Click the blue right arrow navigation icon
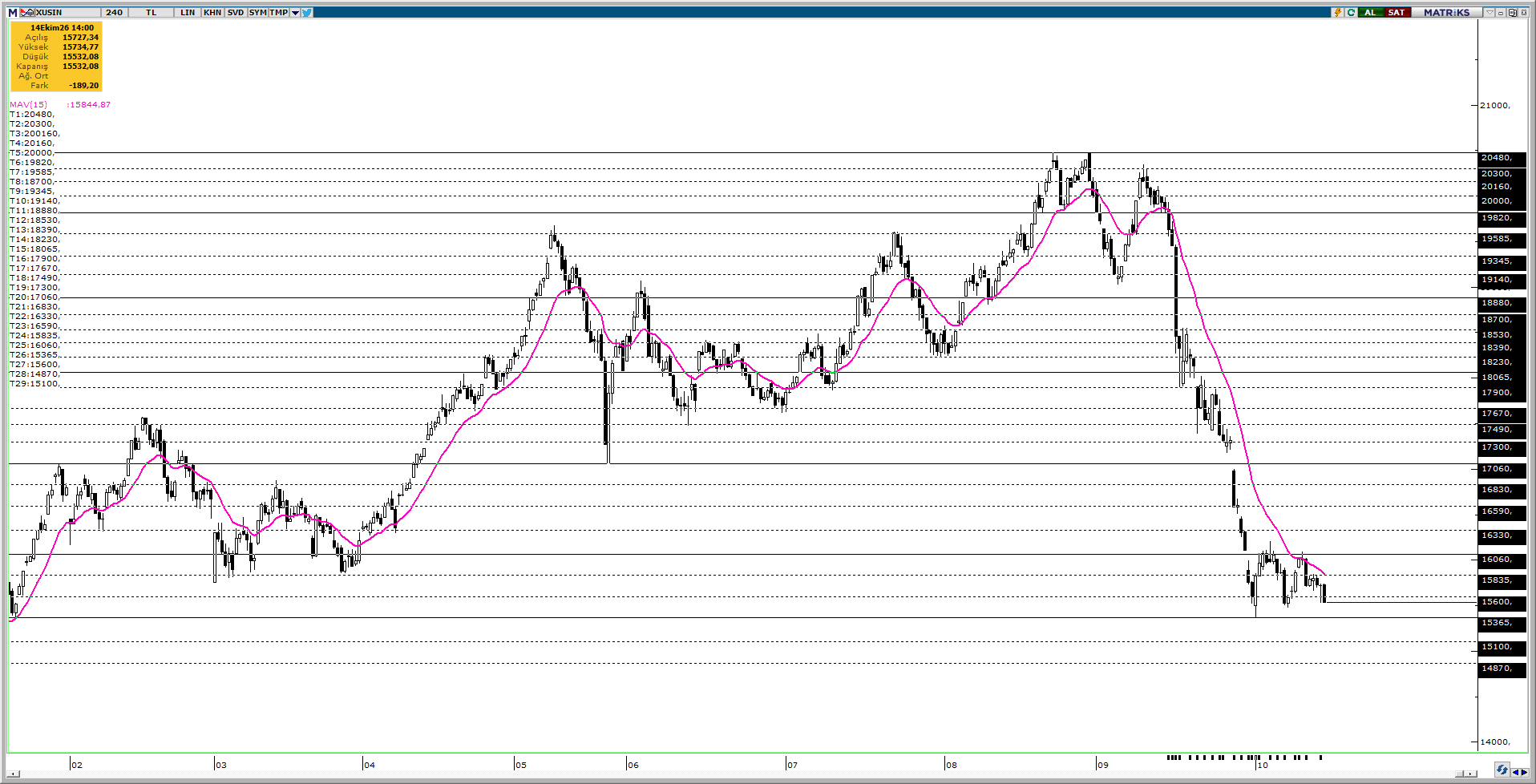The image size is (1536, 784). [x=1524, y=773]
